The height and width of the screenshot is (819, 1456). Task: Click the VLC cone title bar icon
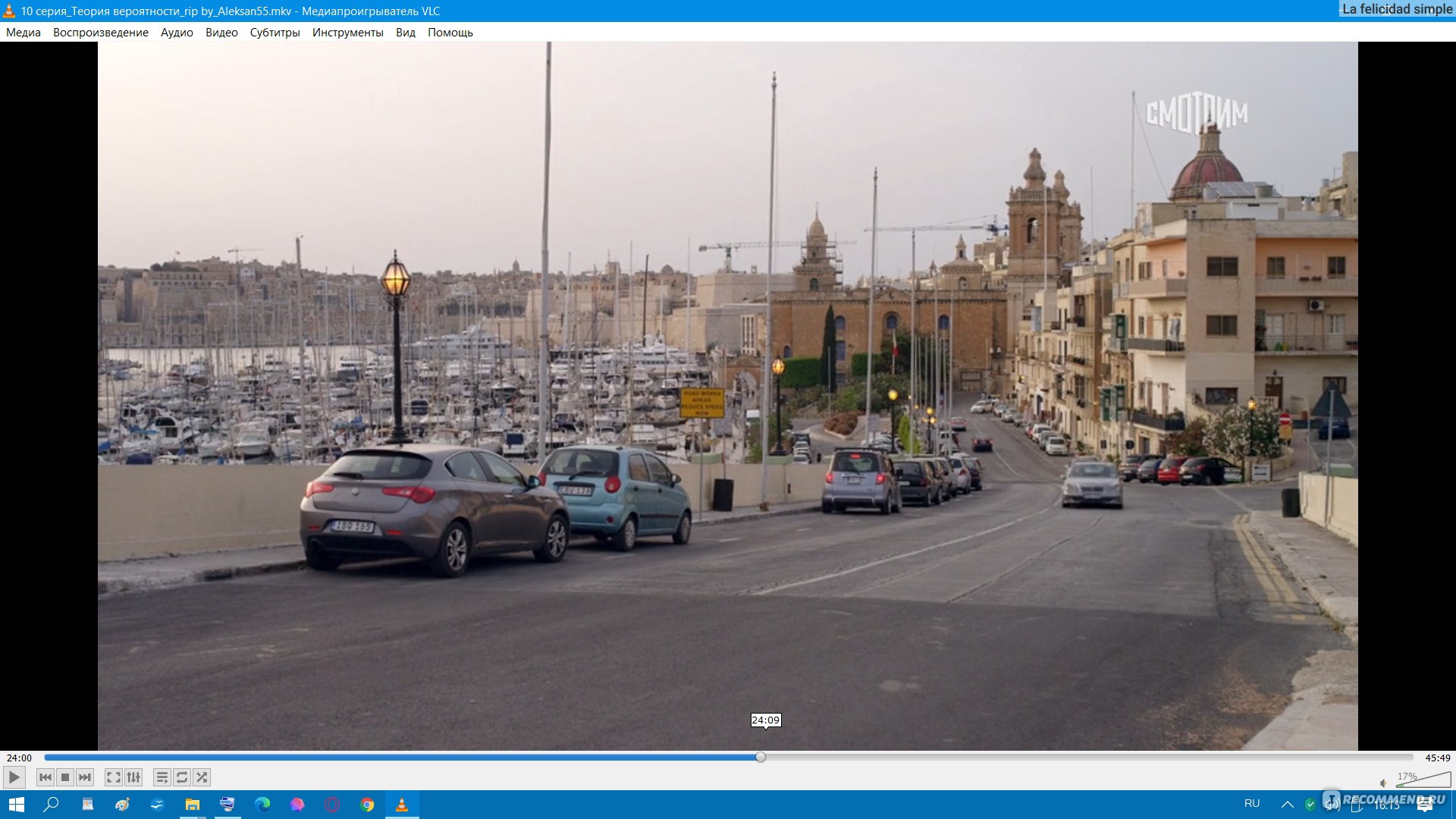click(x=9, y=11)
